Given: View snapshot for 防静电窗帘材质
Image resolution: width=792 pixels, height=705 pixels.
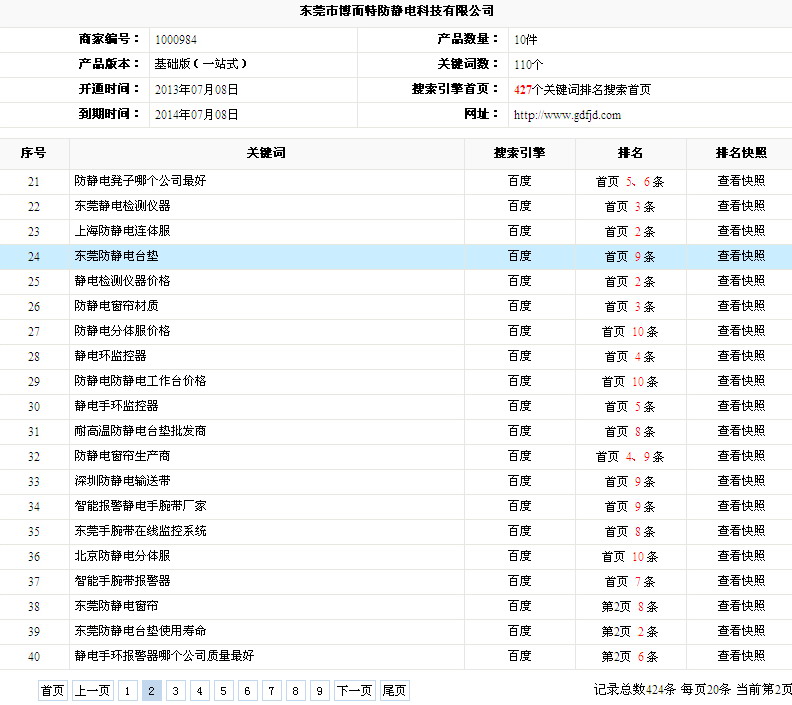Looking at the screenshot, I should point(741,306).
